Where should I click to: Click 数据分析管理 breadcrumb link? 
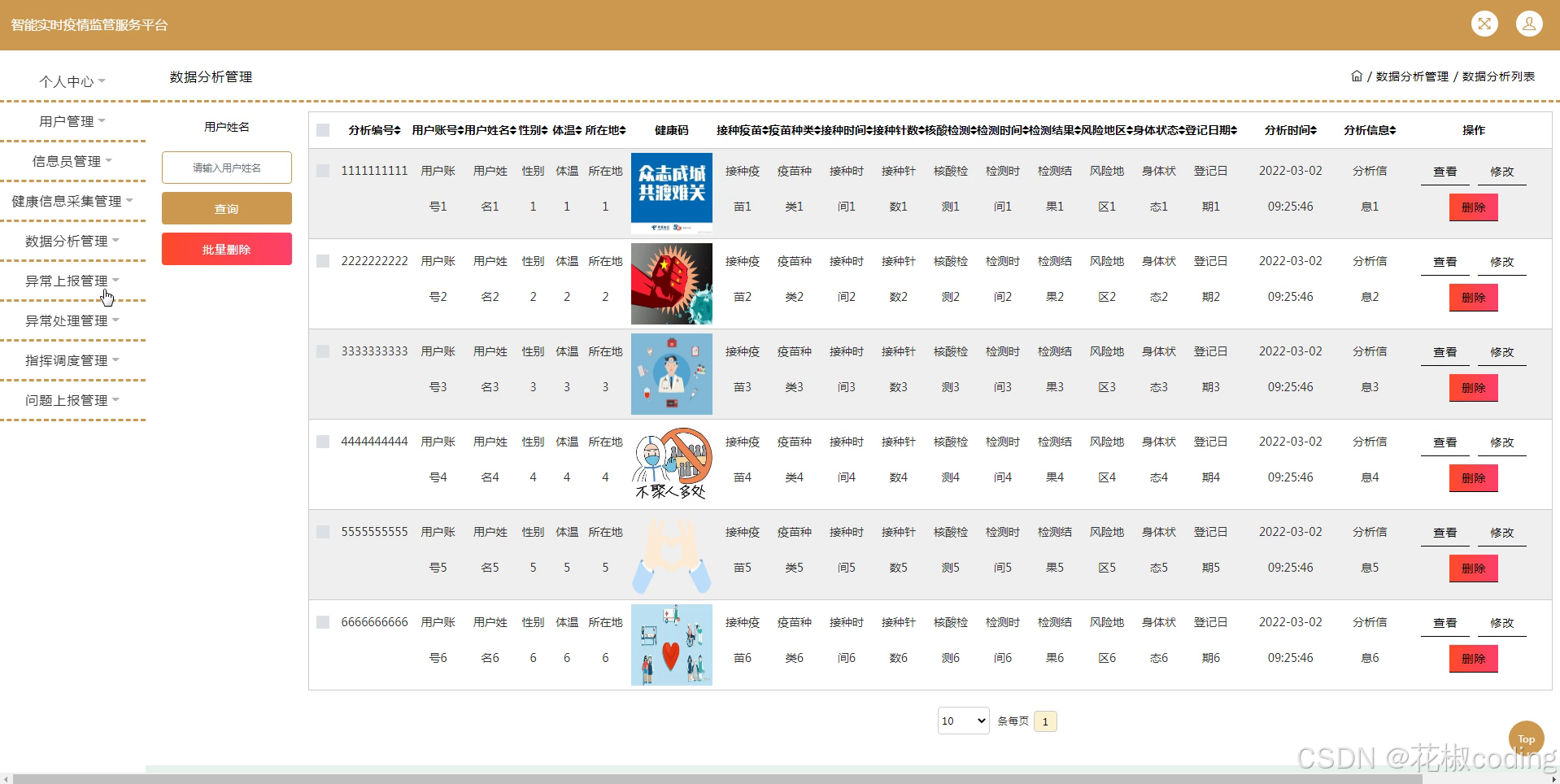tap(1412, 76)
